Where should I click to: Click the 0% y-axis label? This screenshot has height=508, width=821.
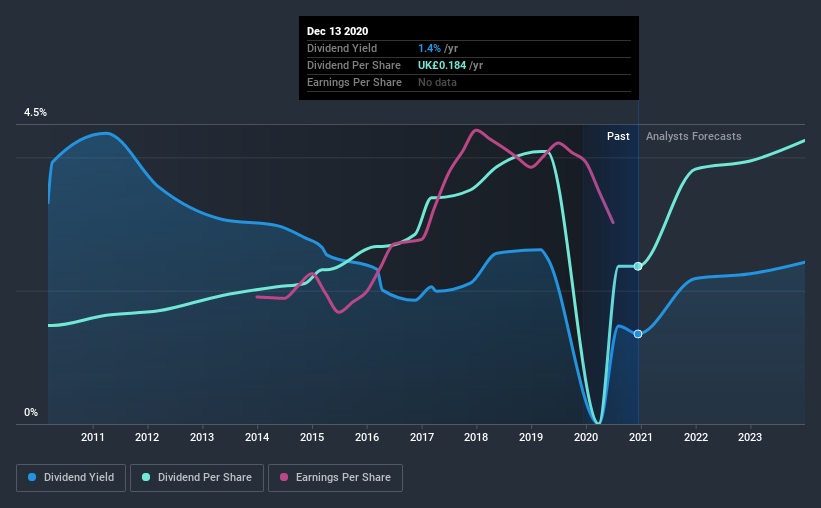[x=31, y=413]
